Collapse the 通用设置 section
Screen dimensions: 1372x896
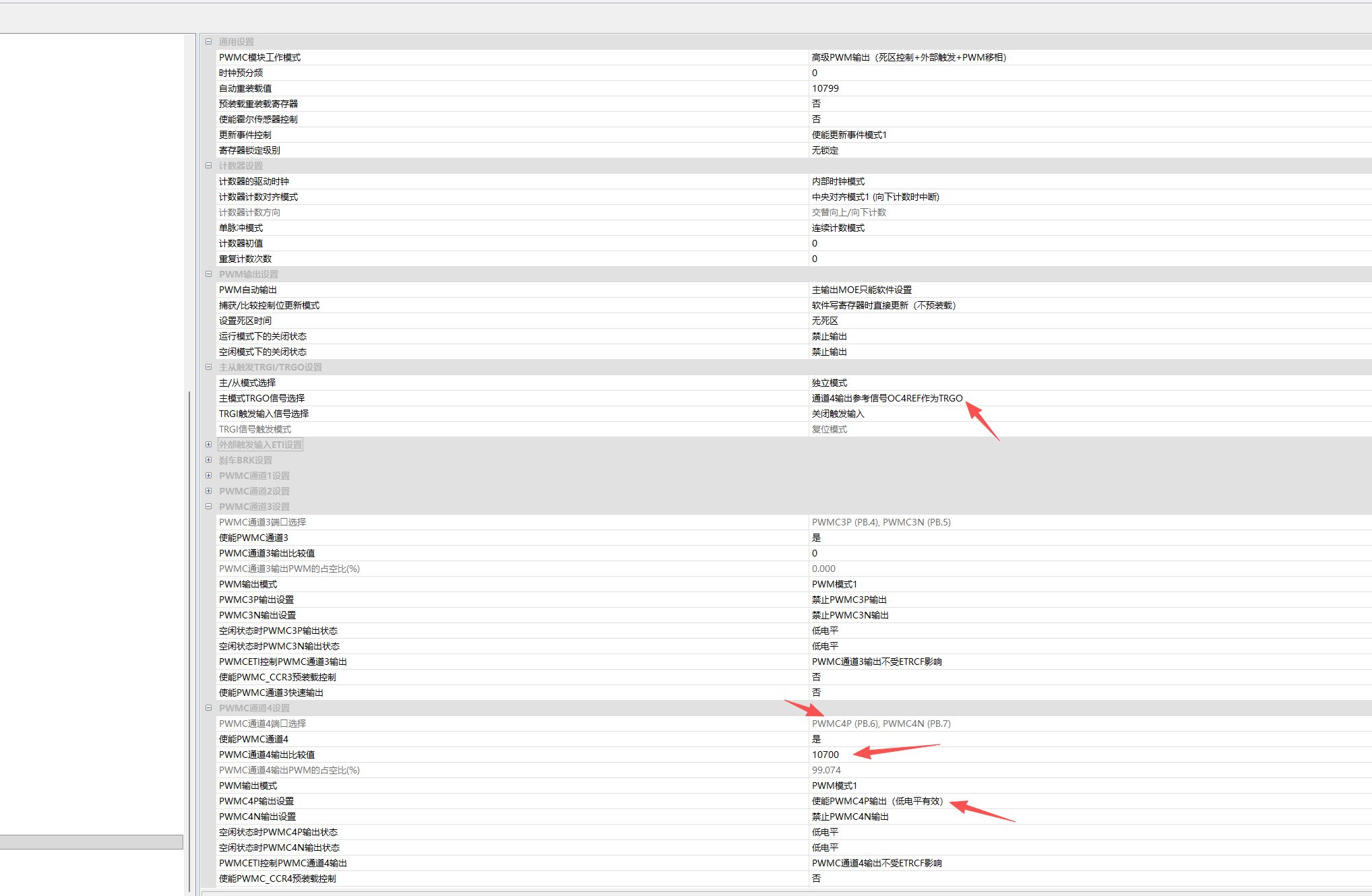209,42
